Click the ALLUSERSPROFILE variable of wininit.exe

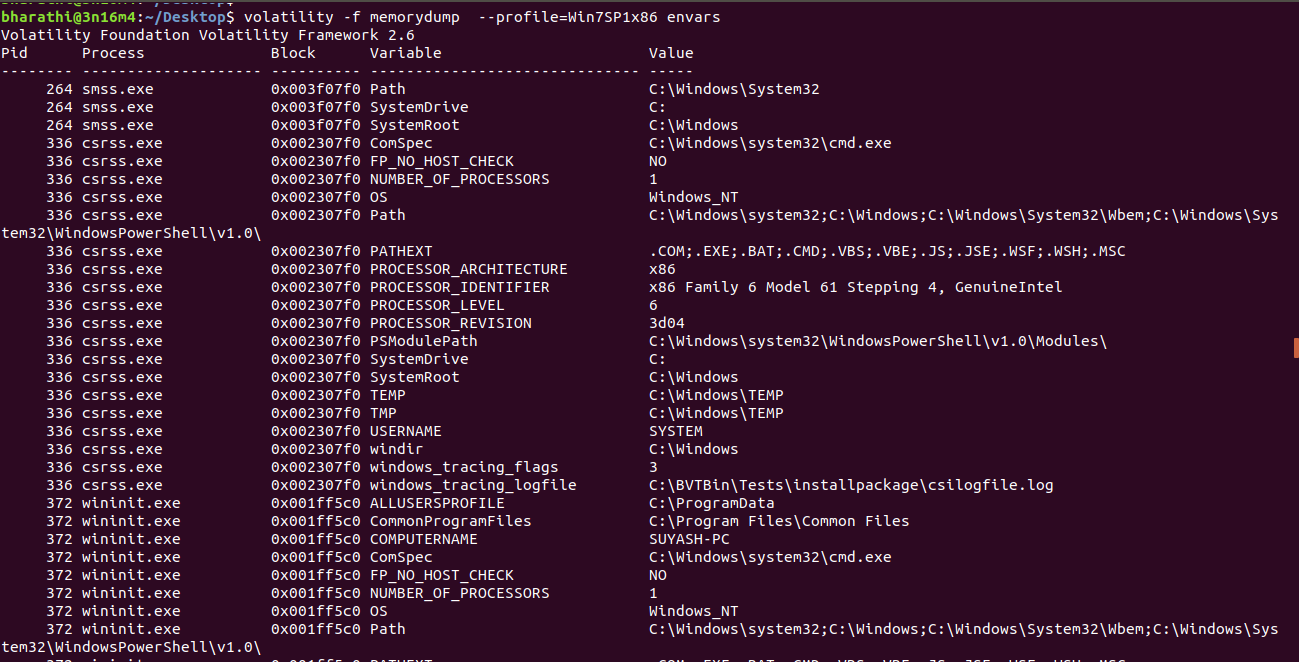pyautogui.click(x=437, y=503)
